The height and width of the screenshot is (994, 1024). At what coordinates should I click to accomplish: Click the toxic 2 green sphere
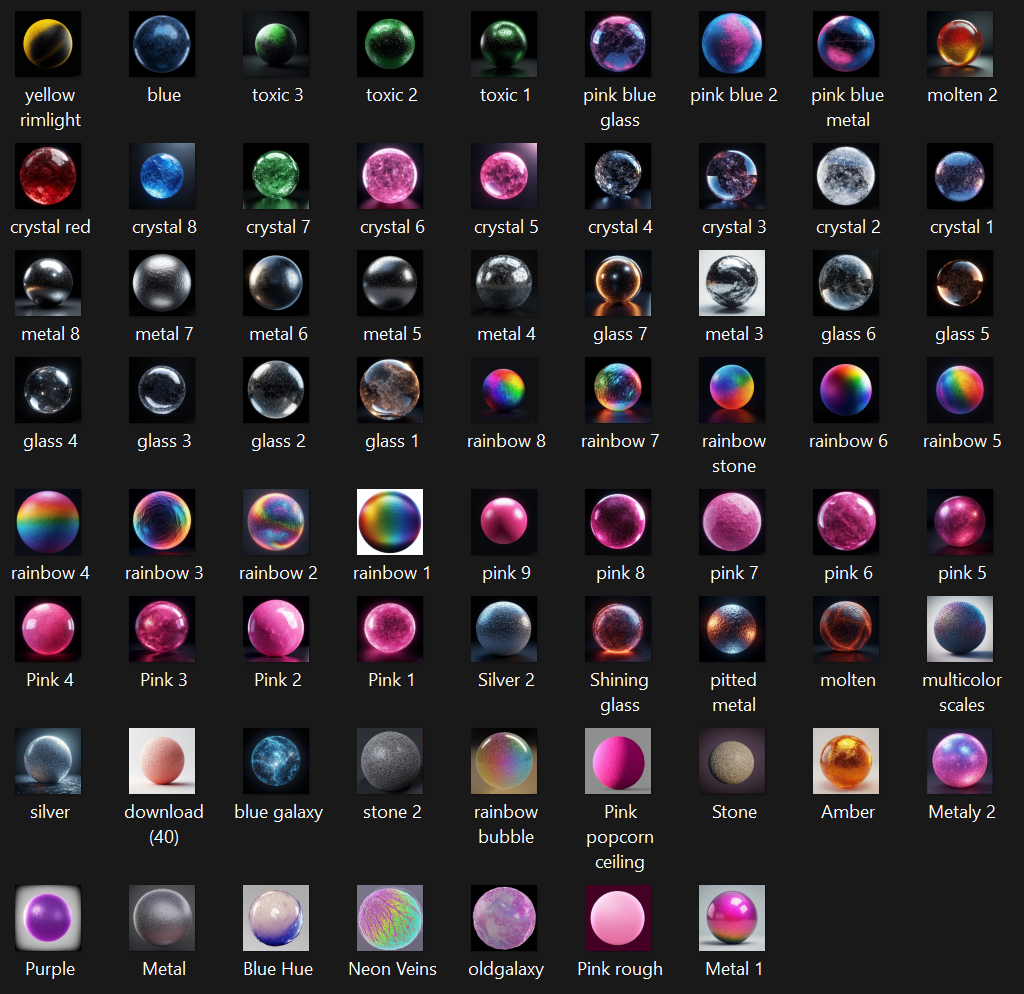click(x=390, y=44)
